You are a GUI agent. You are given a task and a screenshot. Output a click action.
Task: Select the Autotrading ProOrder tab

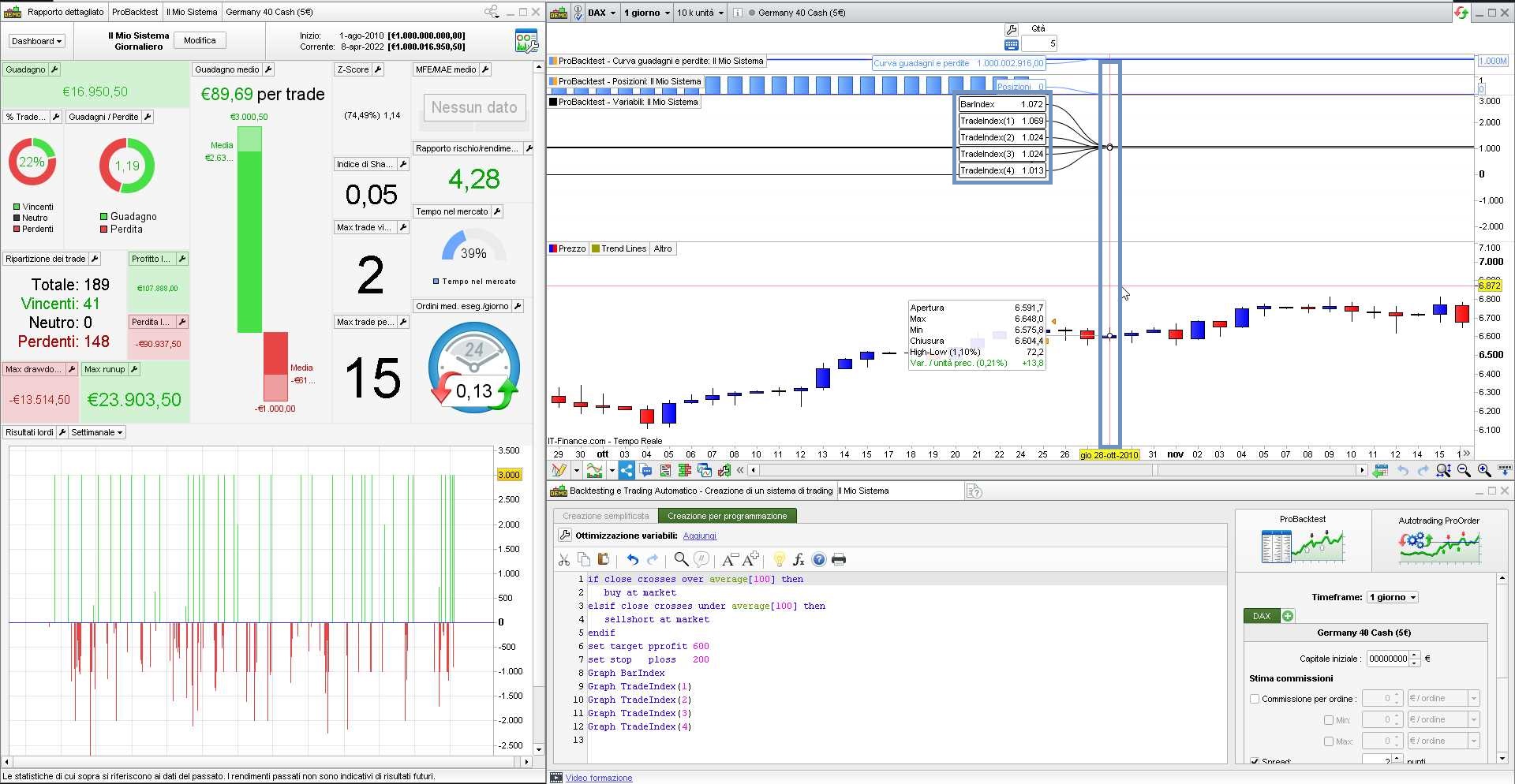pyautogui.click(x=1438, y=540)
